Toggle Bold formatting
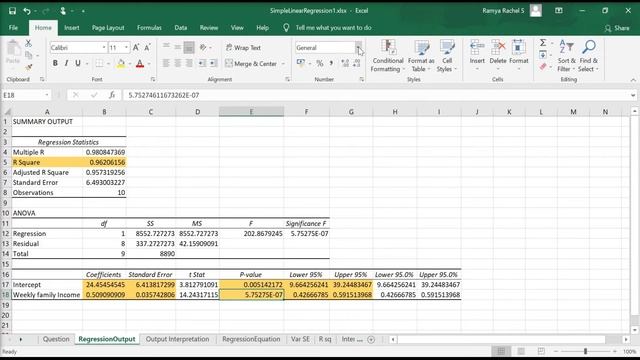 click(55, 63)
